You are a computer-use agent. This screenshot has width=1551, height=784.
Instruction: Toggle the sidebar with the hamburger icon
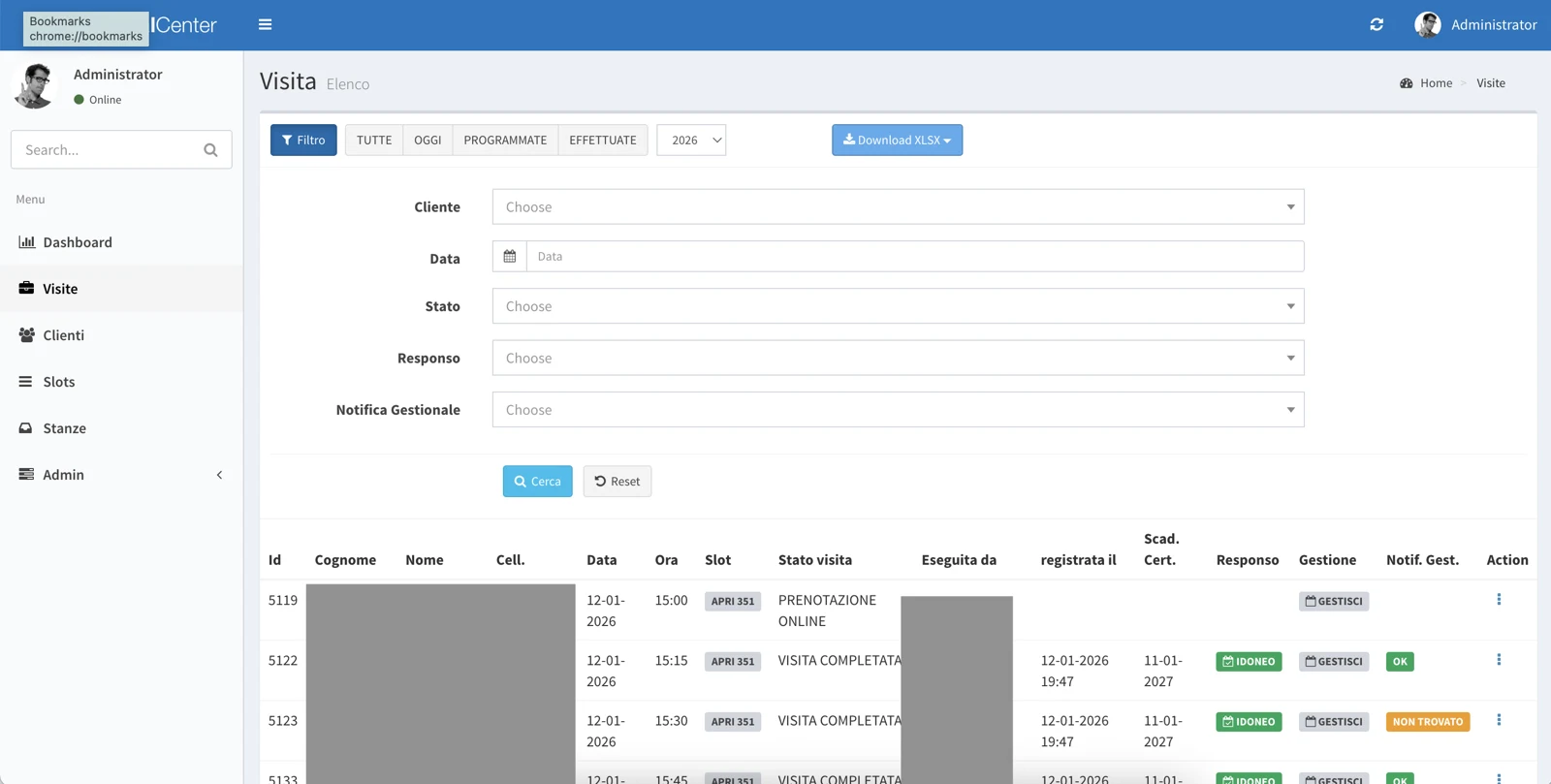pyautogui.click(x=265, y=24)
